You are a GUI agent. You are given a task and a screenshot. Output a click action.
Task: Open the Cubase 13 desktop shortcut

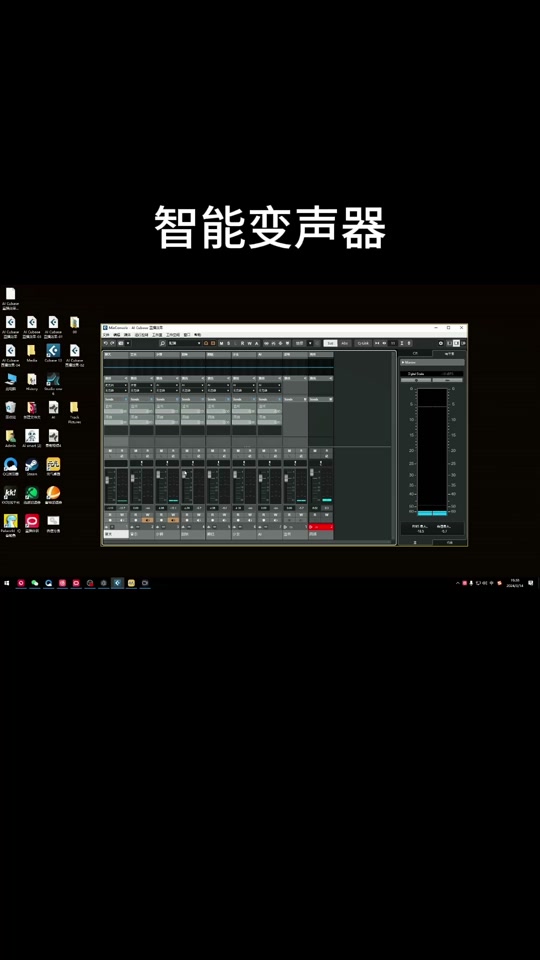(53, 353)
